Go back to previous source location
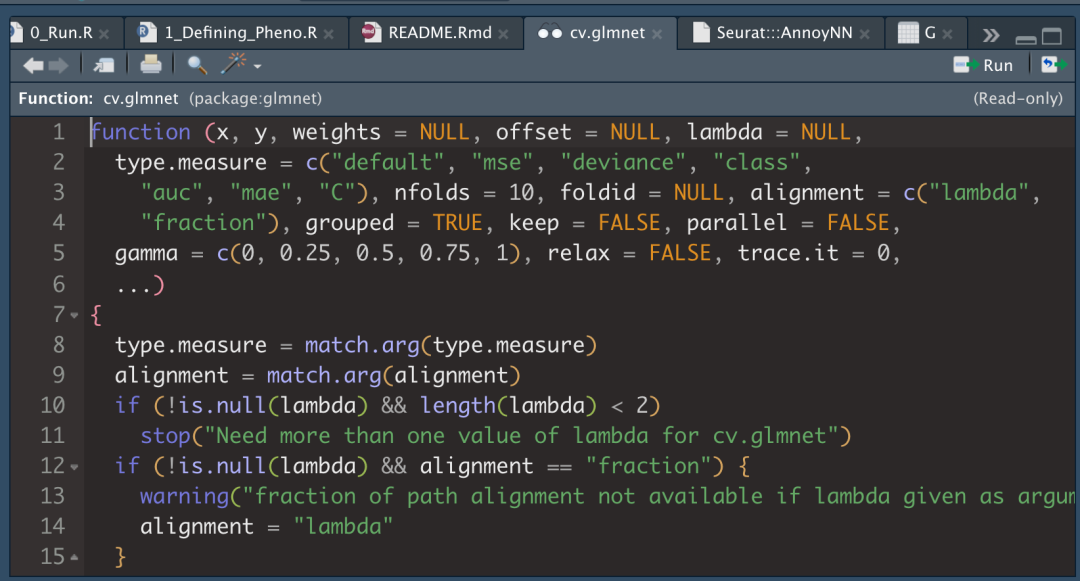 click(33, 65)
